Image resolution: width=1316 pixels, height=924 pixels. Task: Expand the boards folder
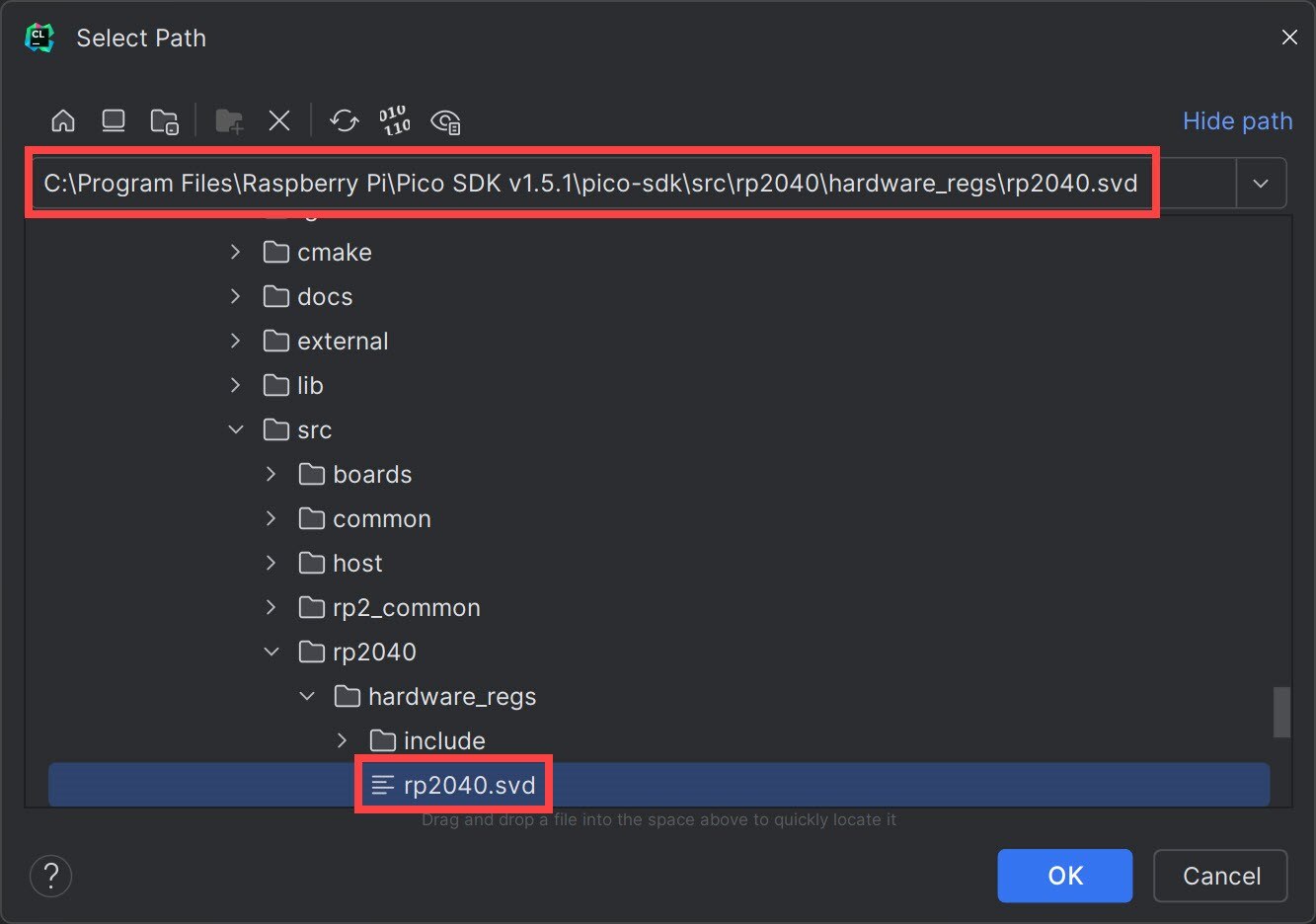coord(271,474)
